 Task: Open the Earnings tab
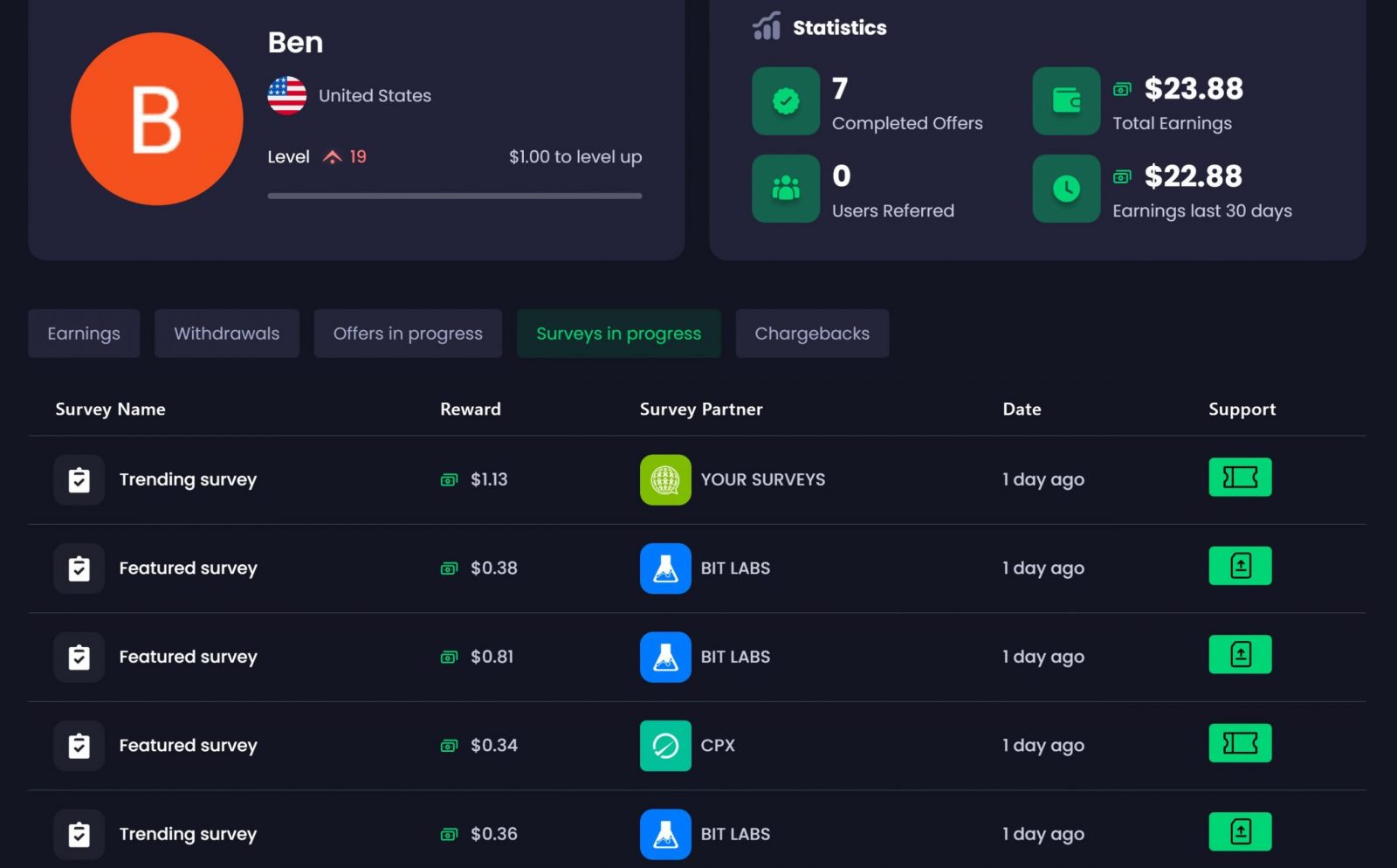click(84, 334)
